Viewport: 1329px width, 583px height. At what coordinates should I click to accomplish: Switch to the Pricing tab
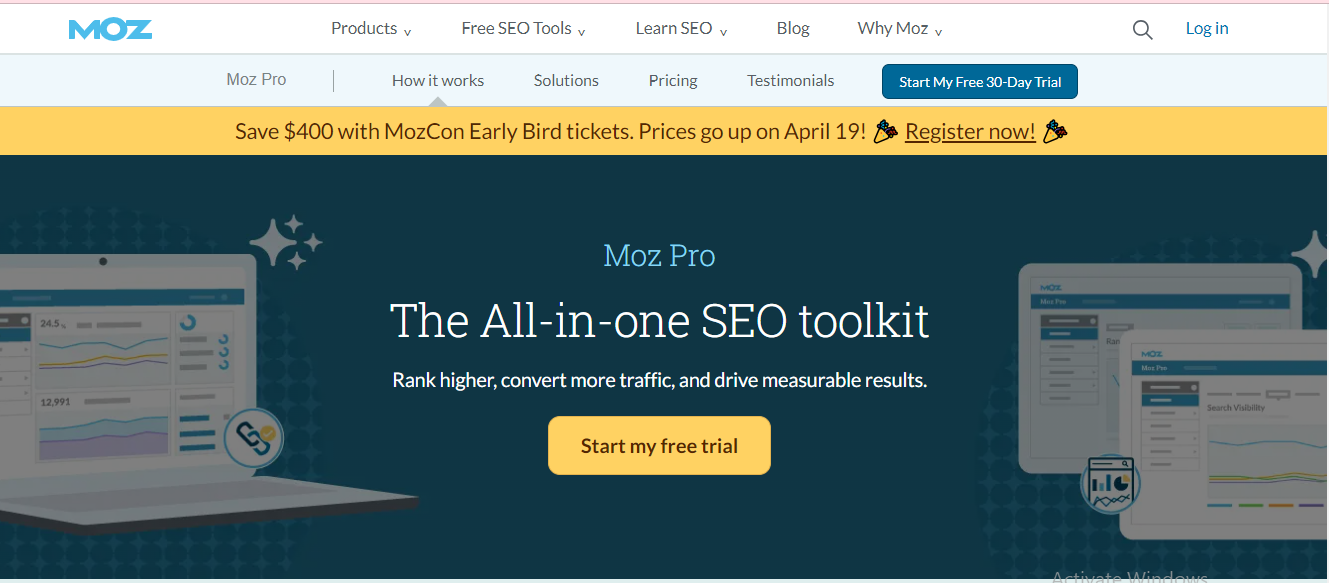(x=672, y=80)
